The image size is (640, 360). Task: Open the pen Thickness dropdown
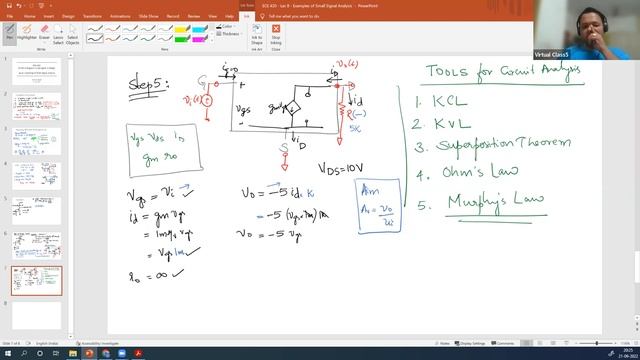[x=229, y=34]
